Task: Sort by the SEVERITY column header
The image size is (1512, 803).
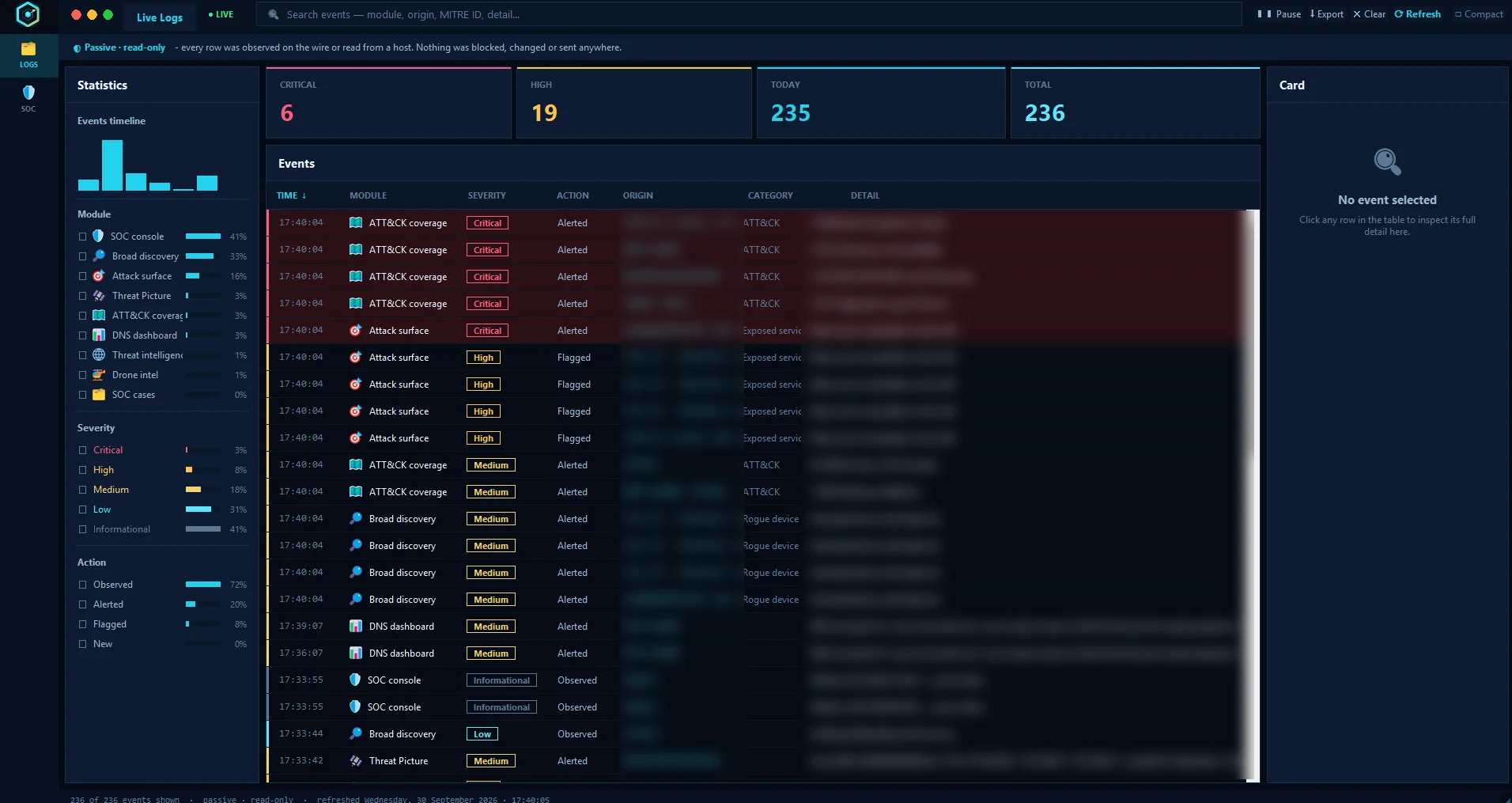Action: pos(486,195)
